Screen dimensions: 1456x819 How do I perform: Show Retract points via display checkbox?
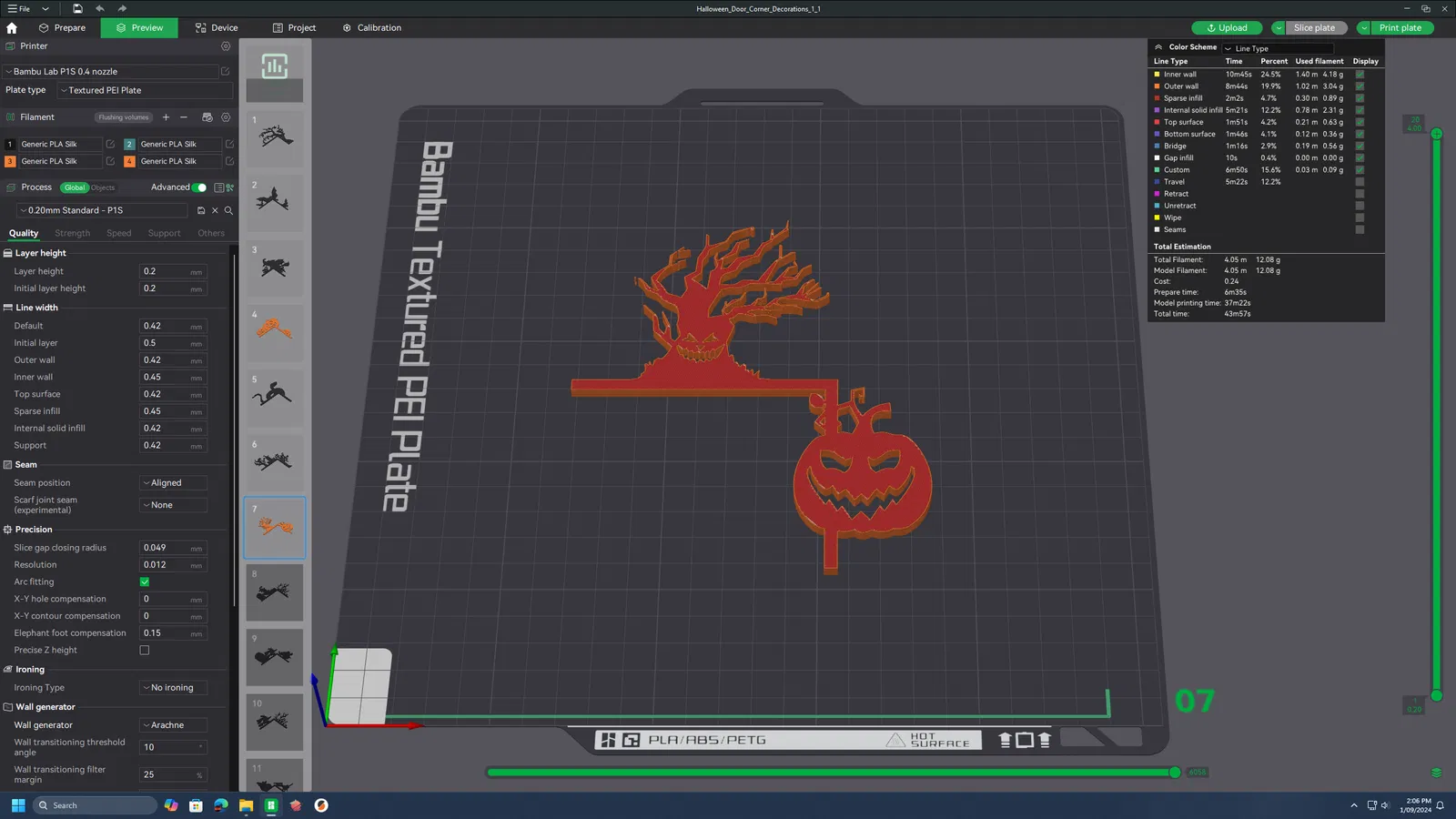click(1360, 194)
